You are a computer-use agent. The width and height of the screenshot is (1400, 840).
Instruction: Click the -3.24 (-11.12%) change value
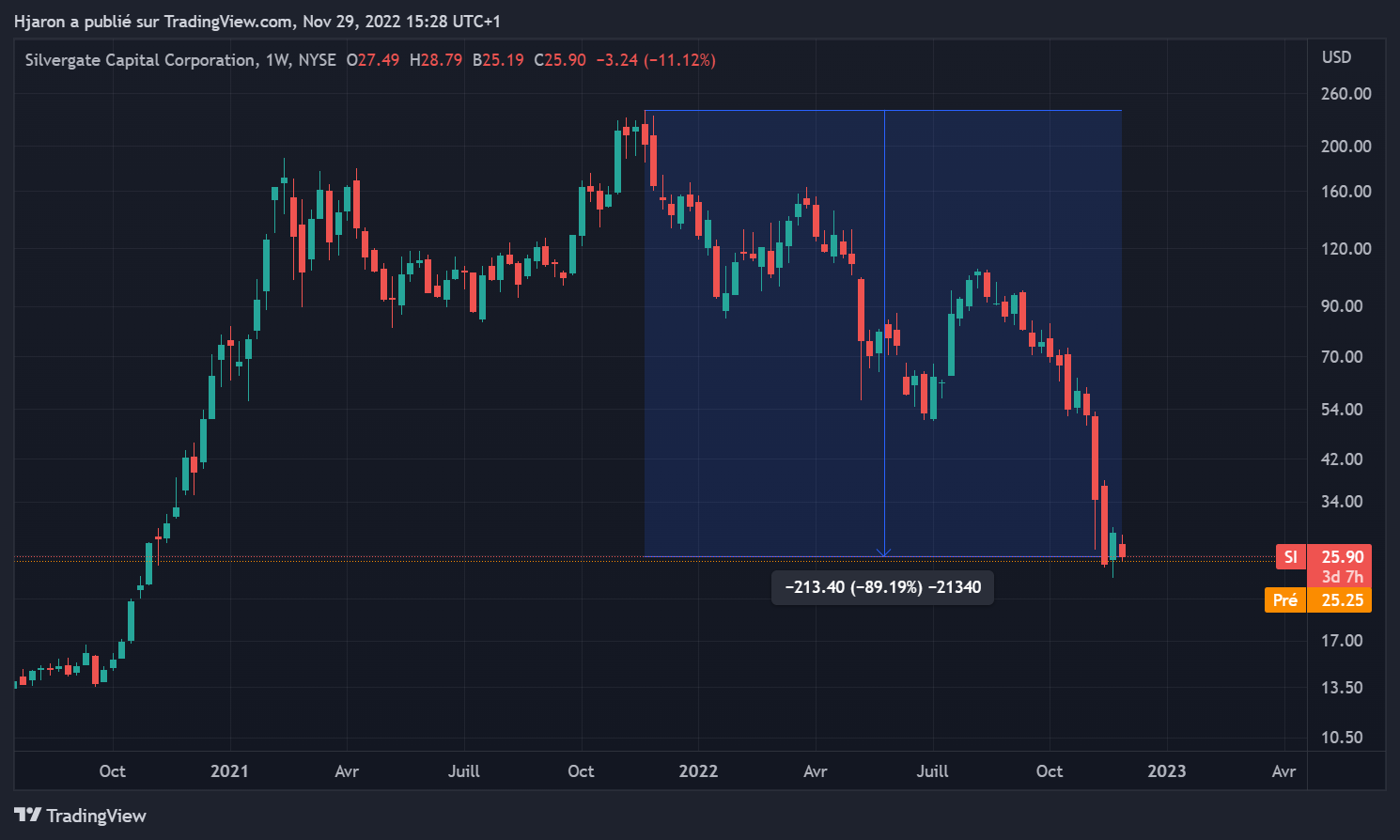click(x=656, y=60)
